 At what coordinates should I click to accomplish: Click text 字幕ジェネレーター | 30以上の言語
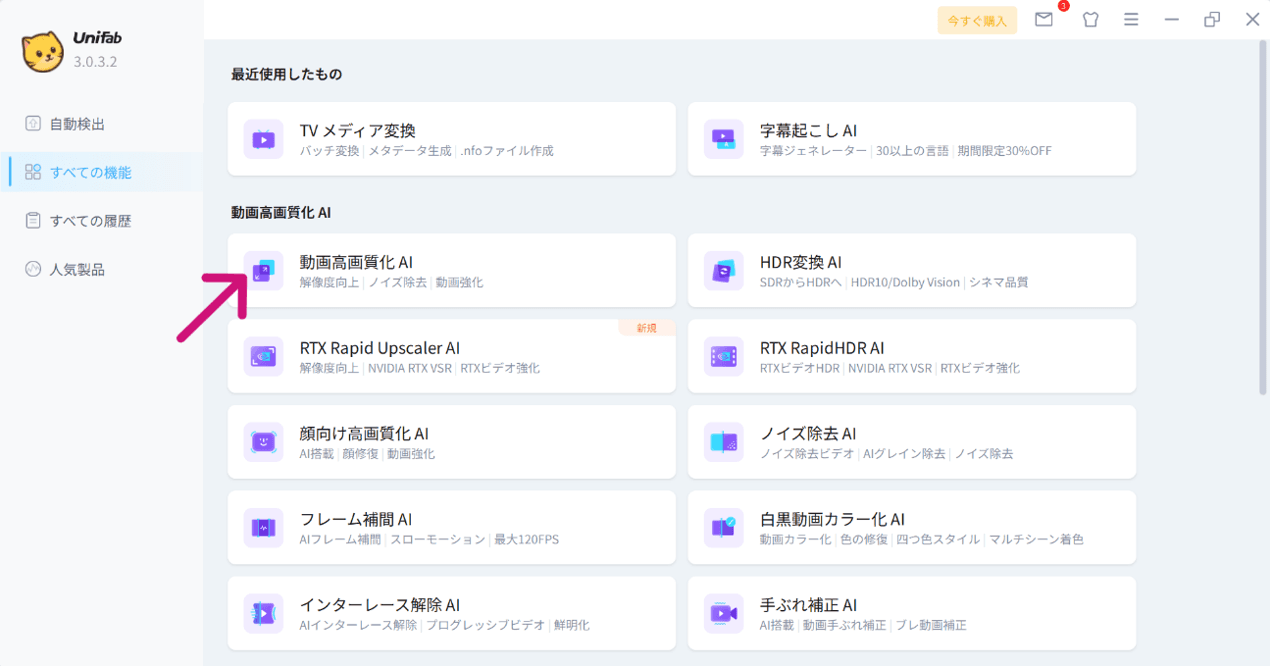854,151
